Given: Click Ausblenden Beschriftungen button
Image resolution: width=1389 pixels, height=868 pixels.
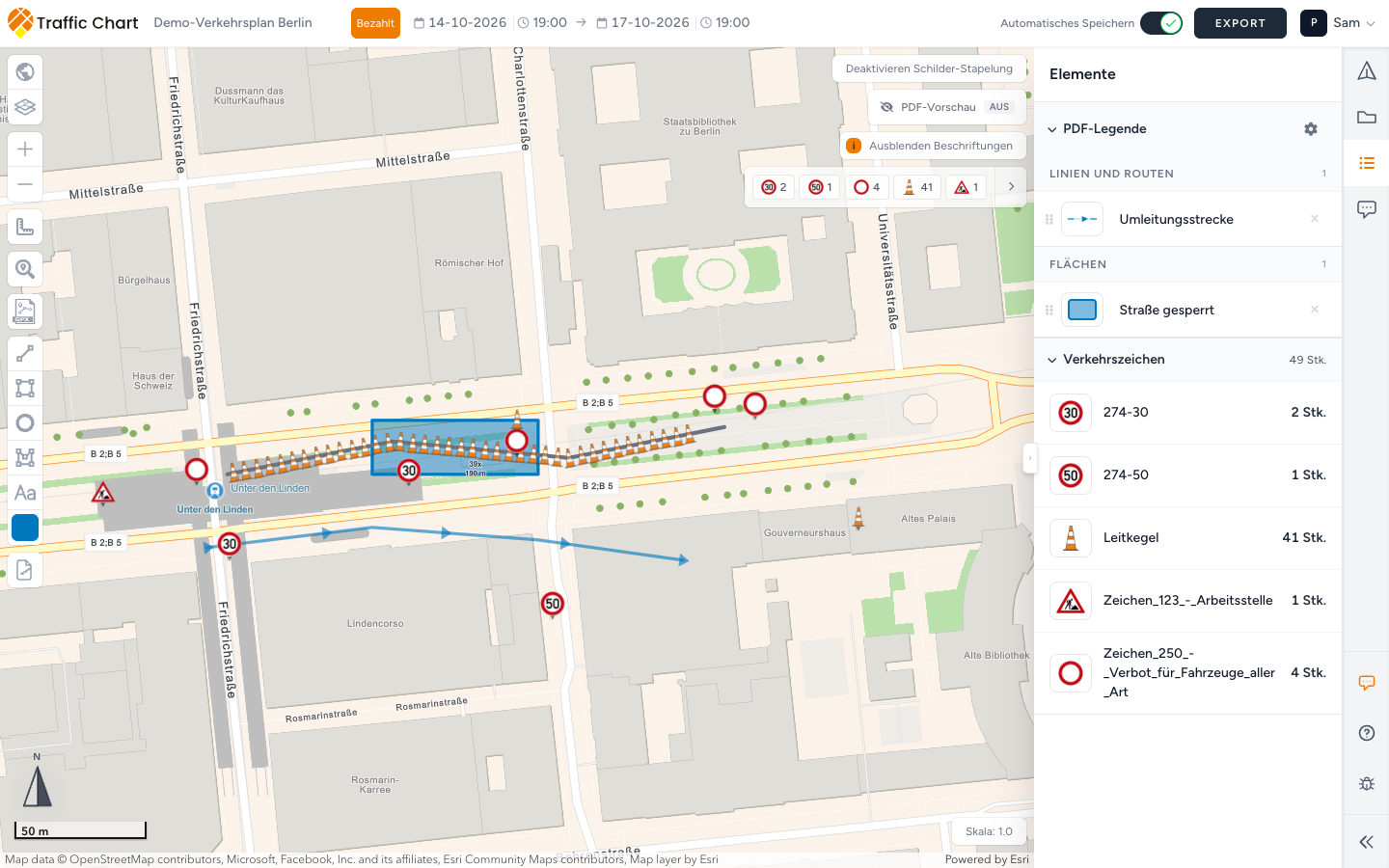Looking at the screenshot, I should click(932, 146).
